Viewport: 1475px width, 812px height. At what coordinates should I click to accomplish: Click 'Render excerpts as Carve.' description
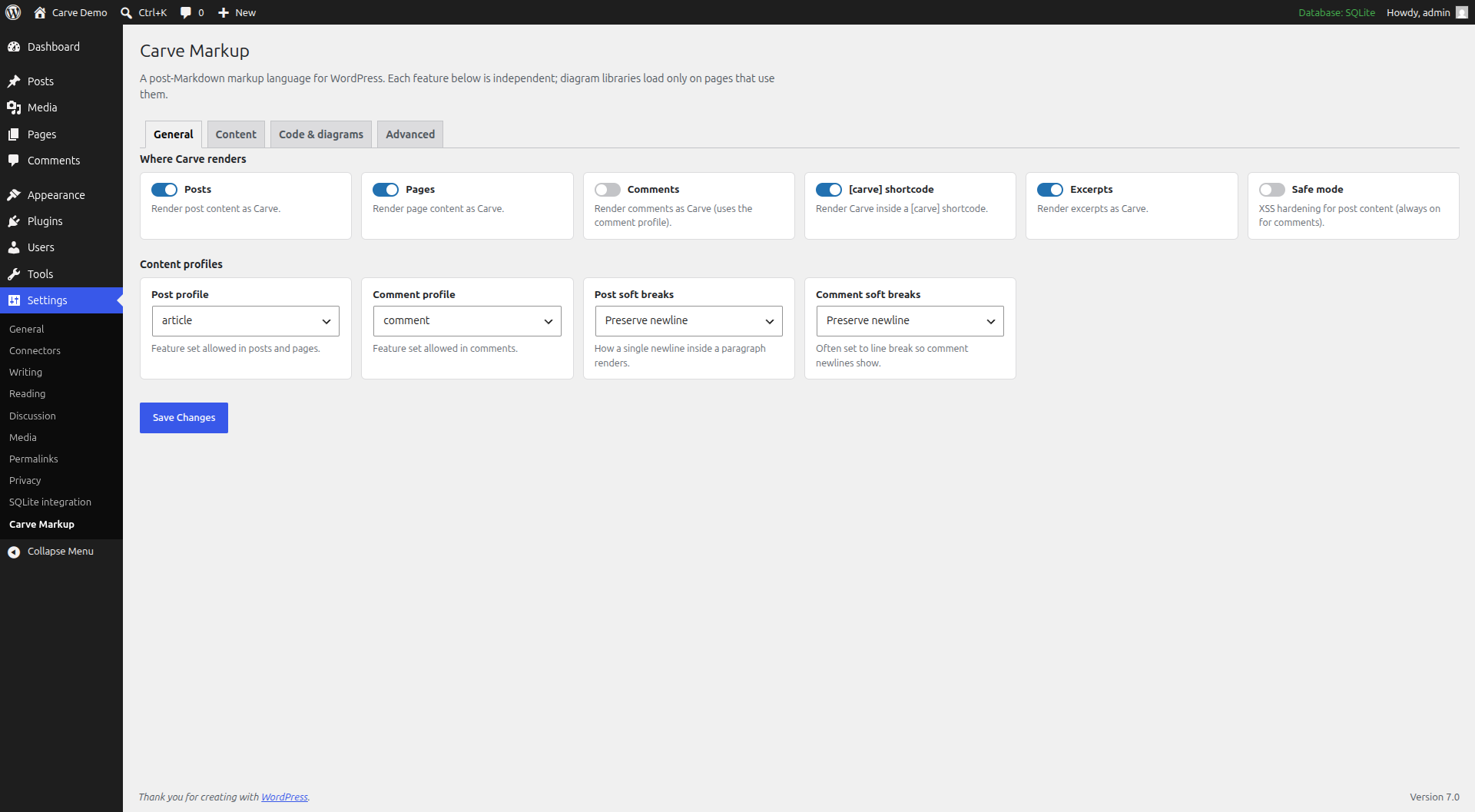[1092, 209]
